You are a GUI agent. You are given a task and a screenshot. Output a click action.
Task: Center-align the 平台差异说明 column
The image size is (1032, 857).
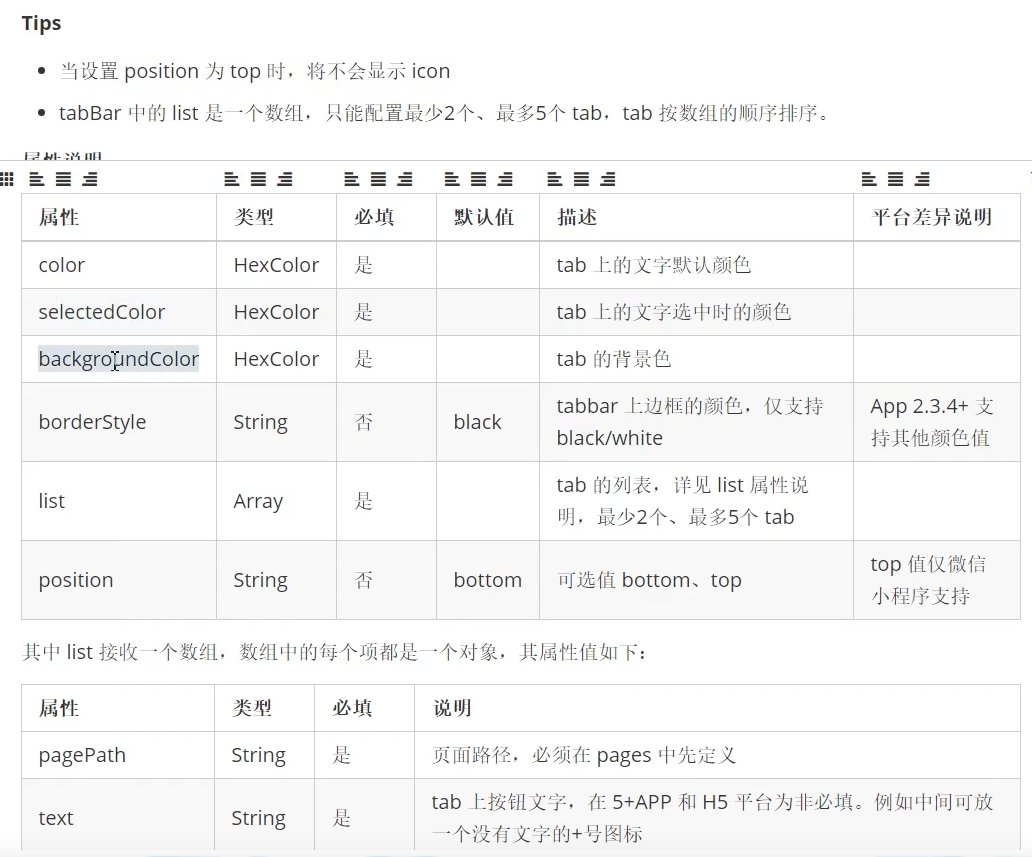[x=896, y=179]
